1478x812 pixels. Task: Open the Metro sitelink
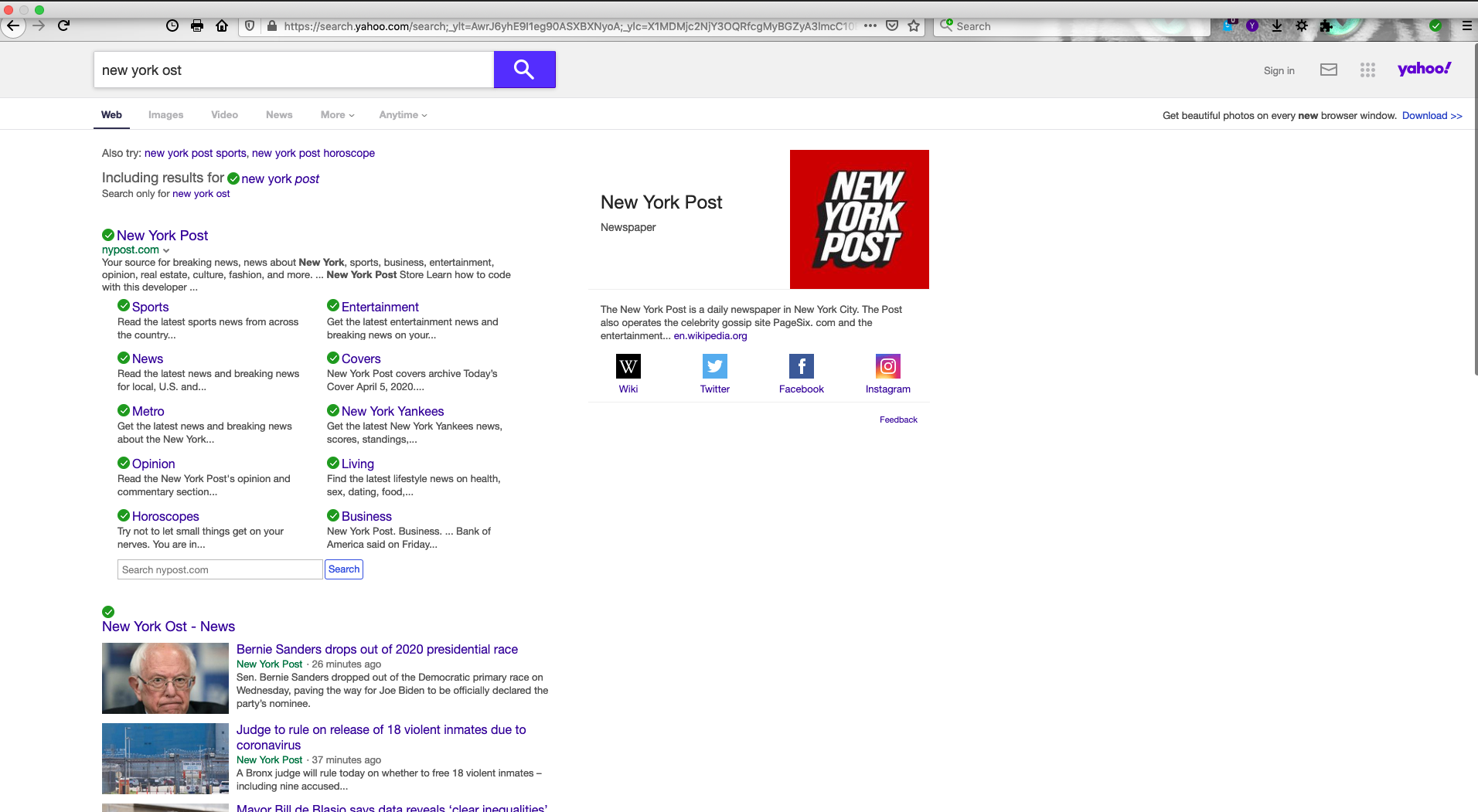click(x=148, y=411)
